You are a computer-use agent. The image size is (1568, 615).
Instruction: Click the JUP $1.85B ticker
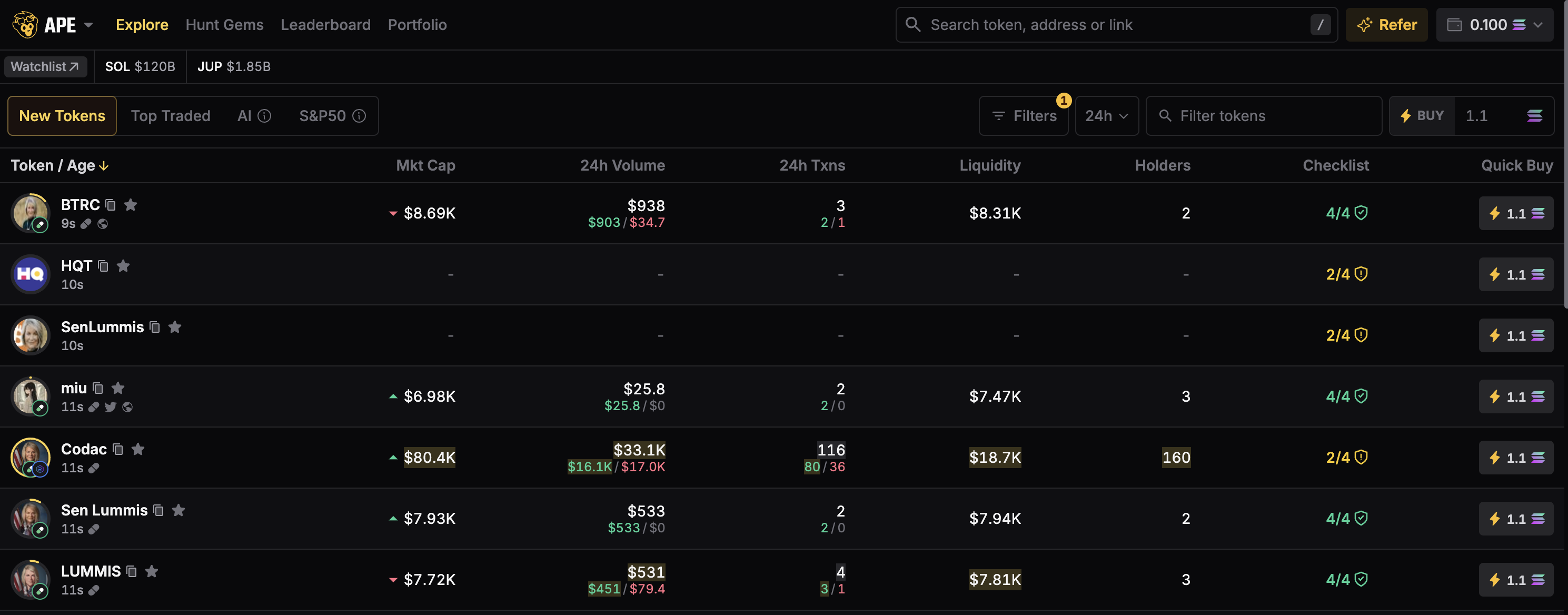pos(234,66)
